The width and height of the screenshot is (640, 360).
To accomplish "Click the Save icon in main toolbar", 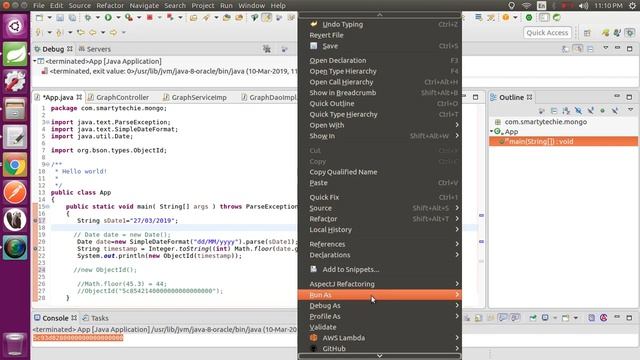I will [x=60, y=18].
